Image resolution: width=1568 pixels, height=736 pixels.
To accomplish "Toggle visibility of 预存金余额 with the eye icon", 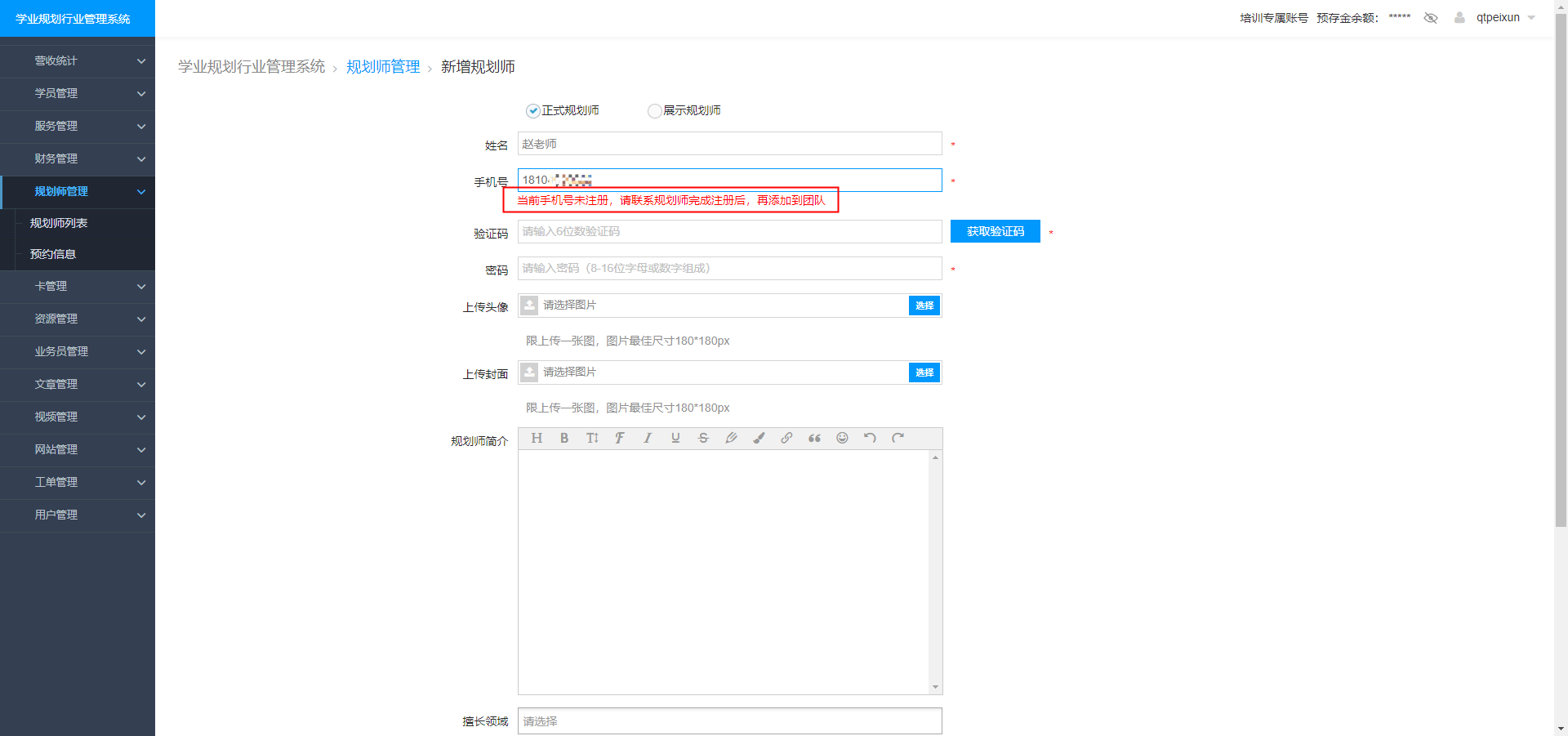I will 1431,17.
